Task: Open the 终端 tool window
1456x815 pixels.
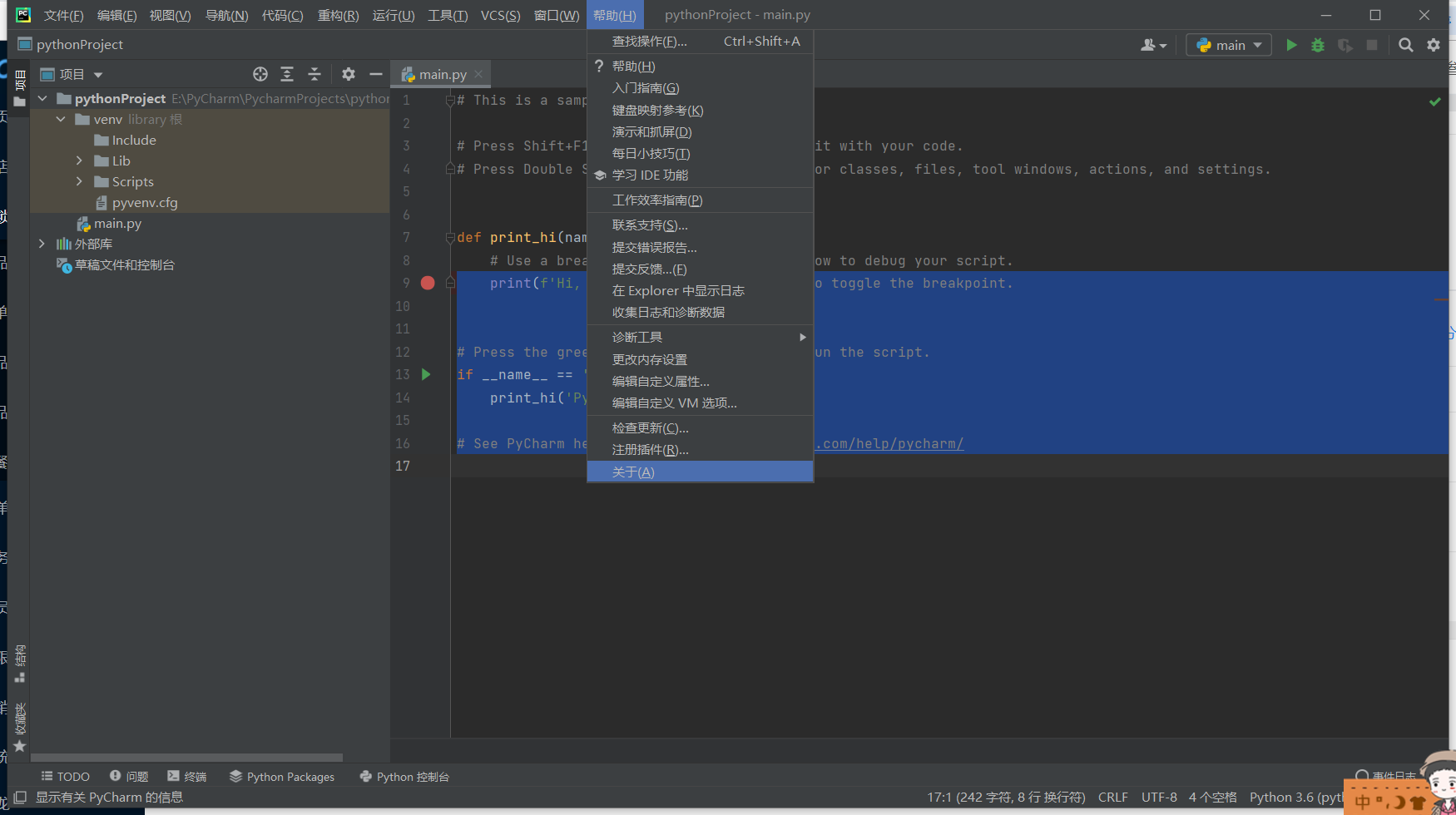Action: tap(187, 776)
